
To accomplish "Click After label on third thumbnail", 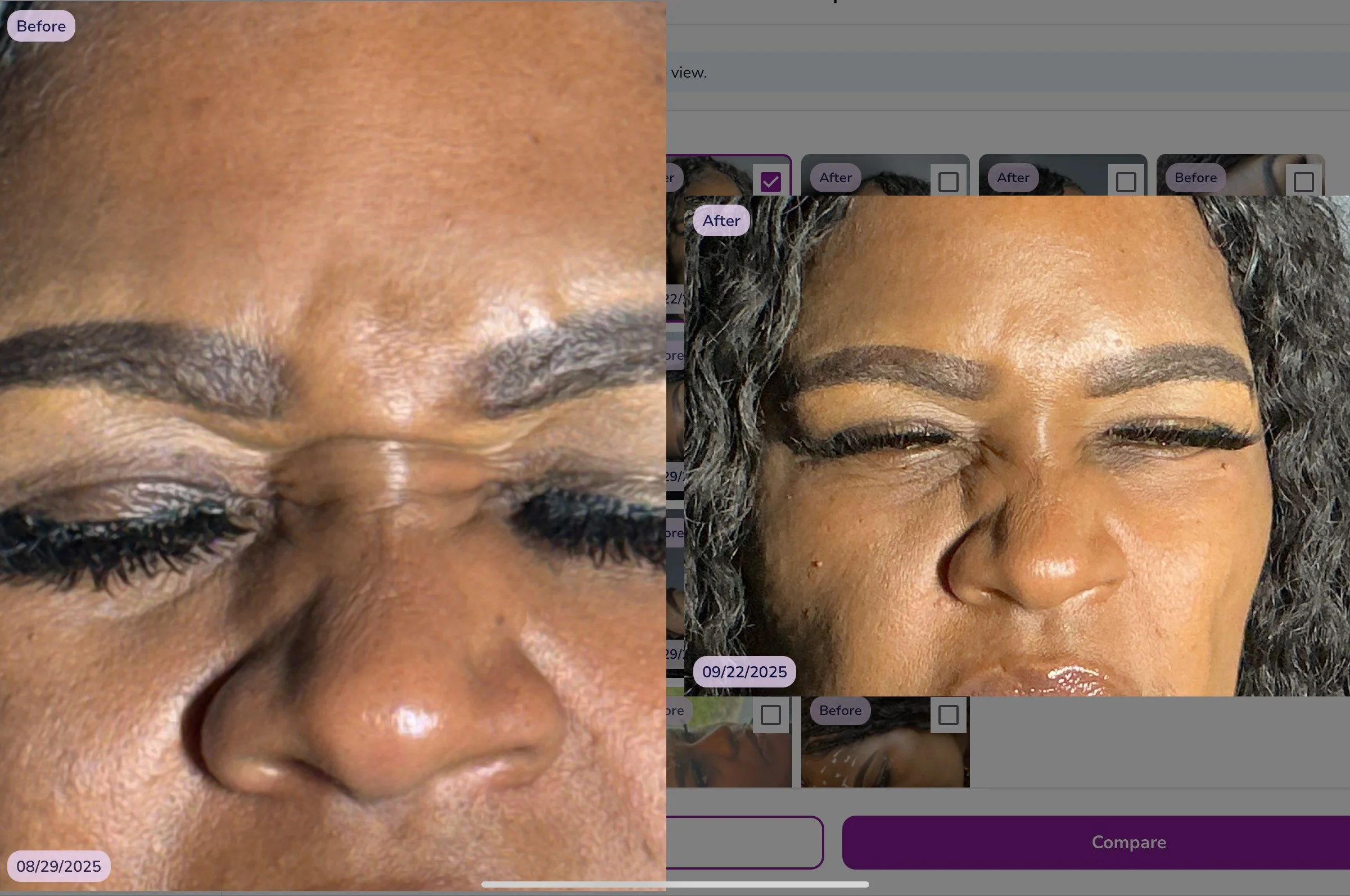I will [1013, 178].
